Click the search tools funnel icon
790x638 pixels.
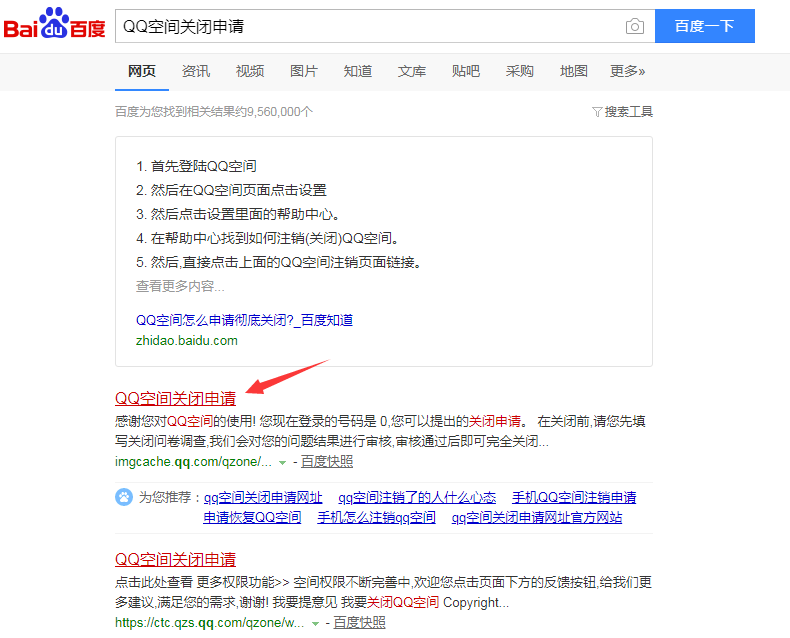pyautogui.click(x=597, y=112)
